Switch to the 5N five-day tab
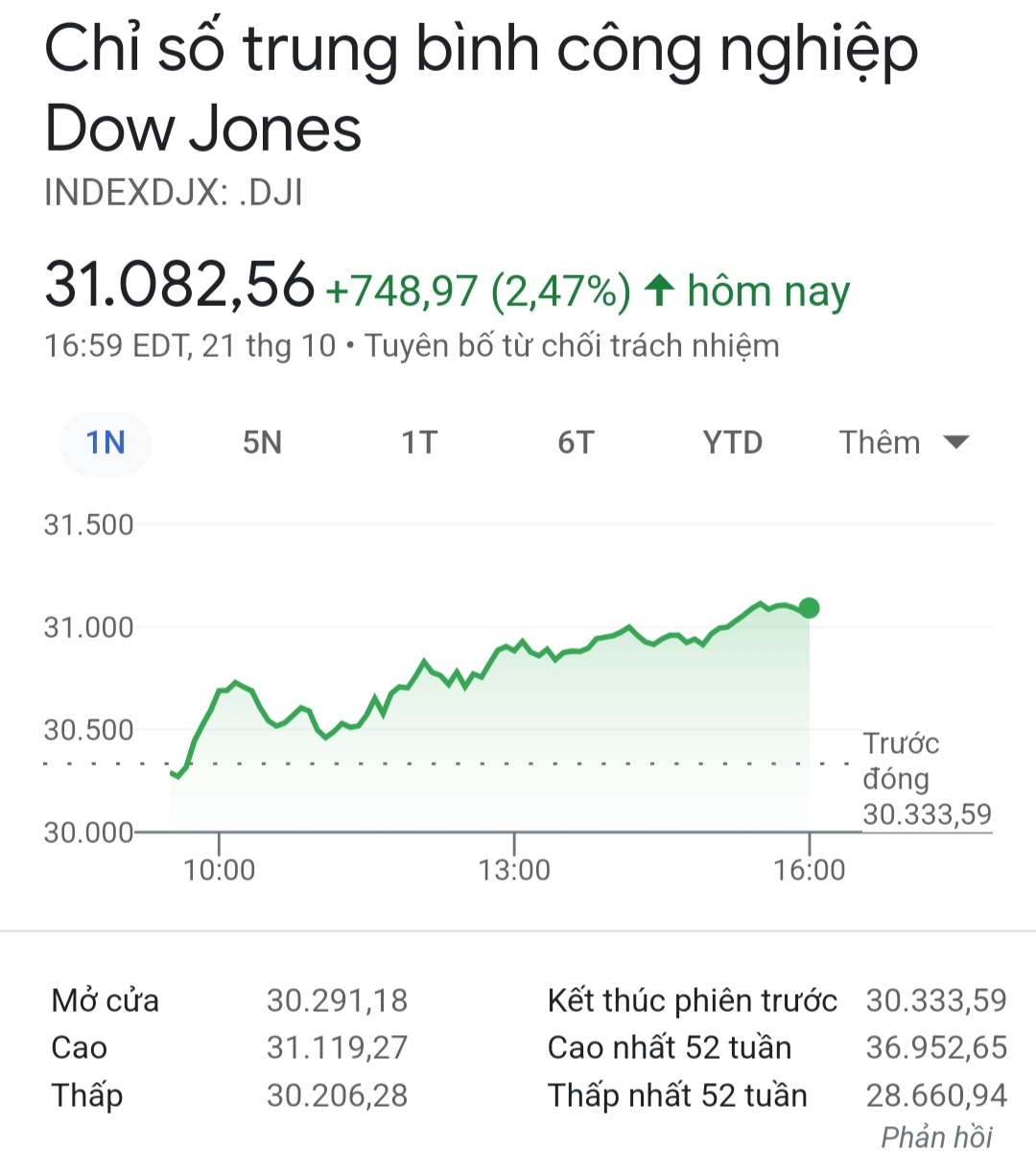Screen dimensions: 1036x1152 [262, 443]
